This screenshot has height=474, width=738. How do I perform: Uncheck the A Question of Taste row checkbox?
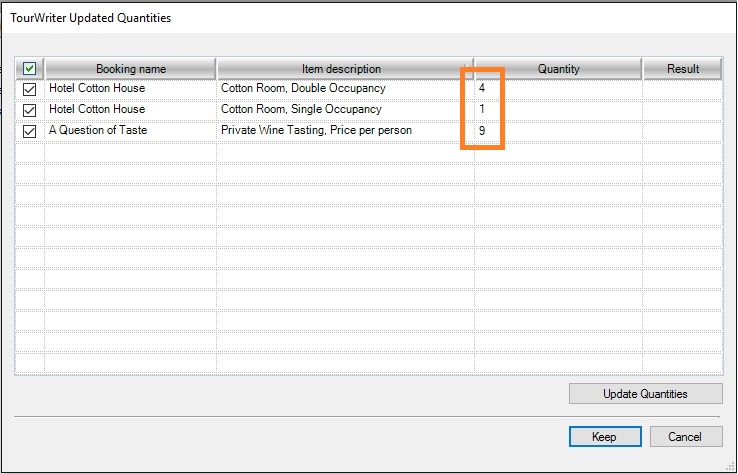30,131
